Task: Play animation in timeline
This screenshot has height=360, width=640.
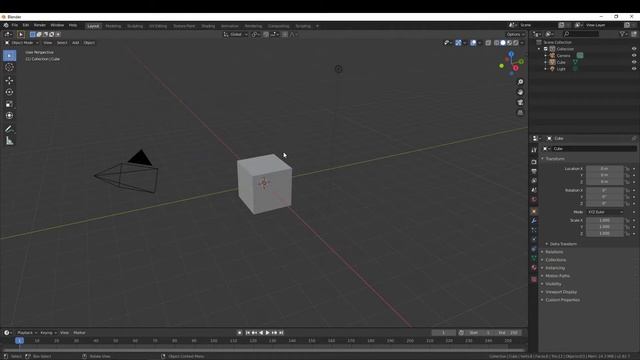Action: [268, 333]
